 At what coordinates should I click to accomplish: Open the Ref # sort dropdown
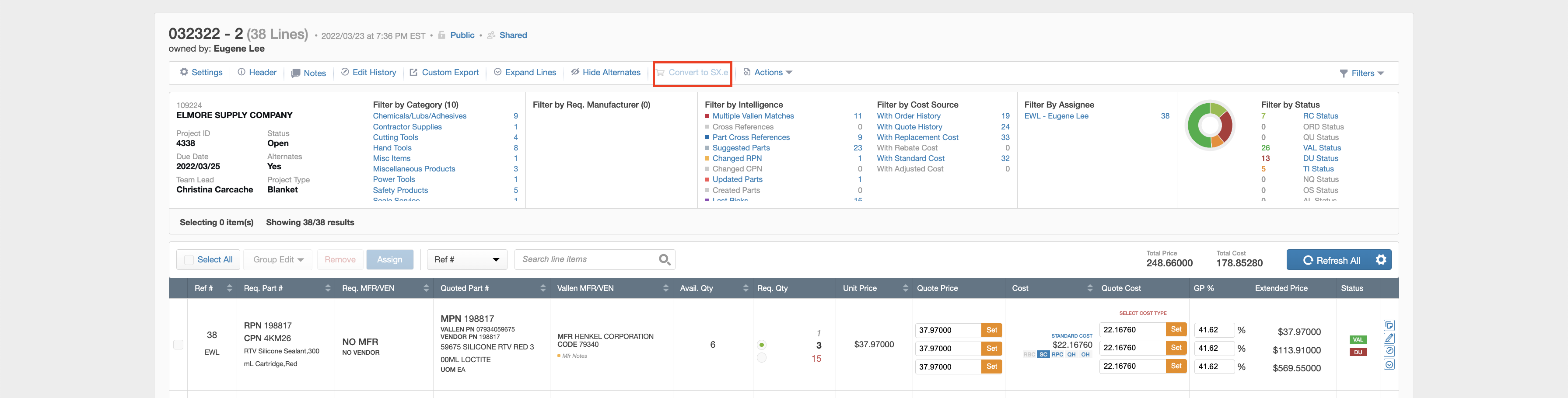click(466, 260)
